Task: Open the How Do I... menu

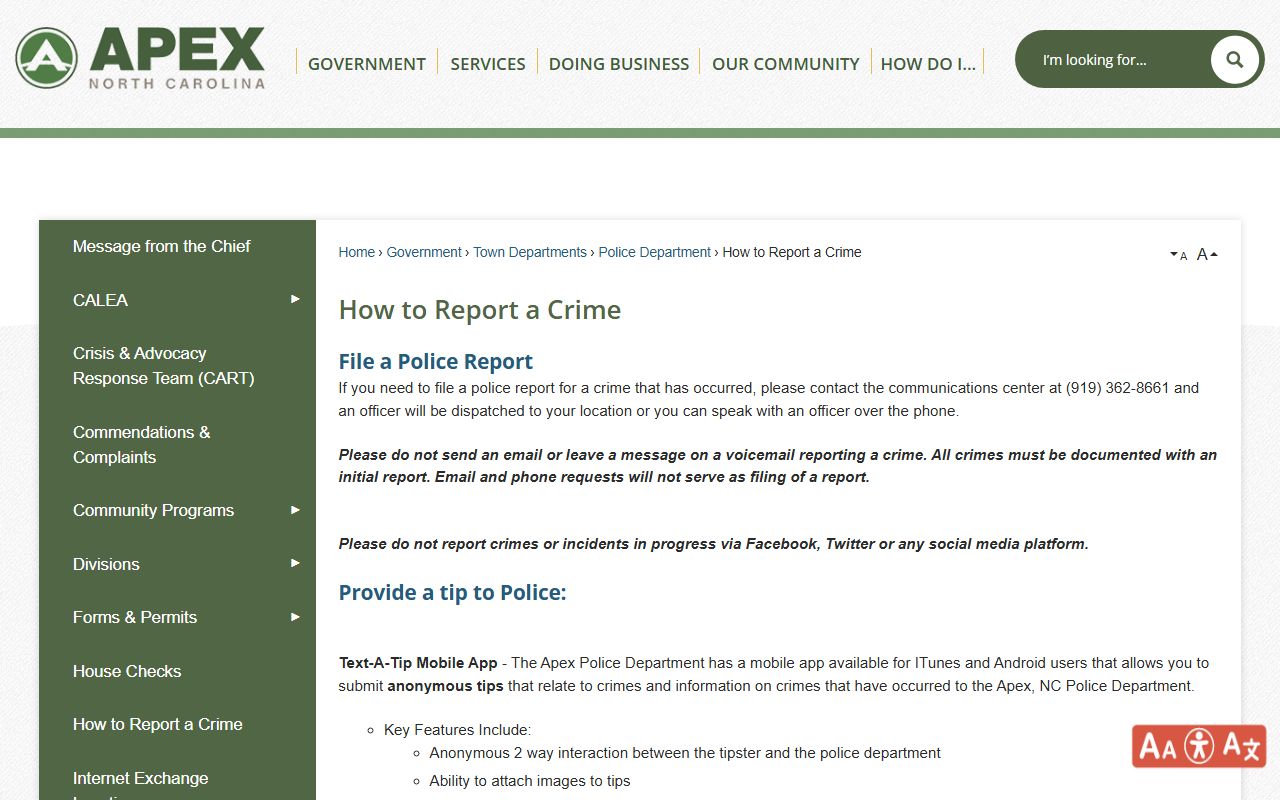Action: [928, 63]
